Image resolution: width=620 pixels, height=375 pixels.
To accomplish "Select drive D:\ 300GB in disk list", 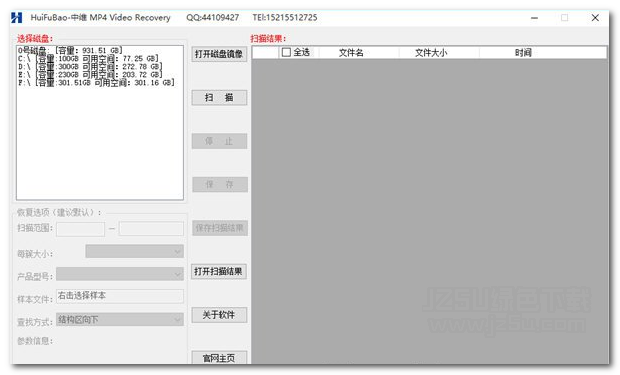I will pos(90,66).
